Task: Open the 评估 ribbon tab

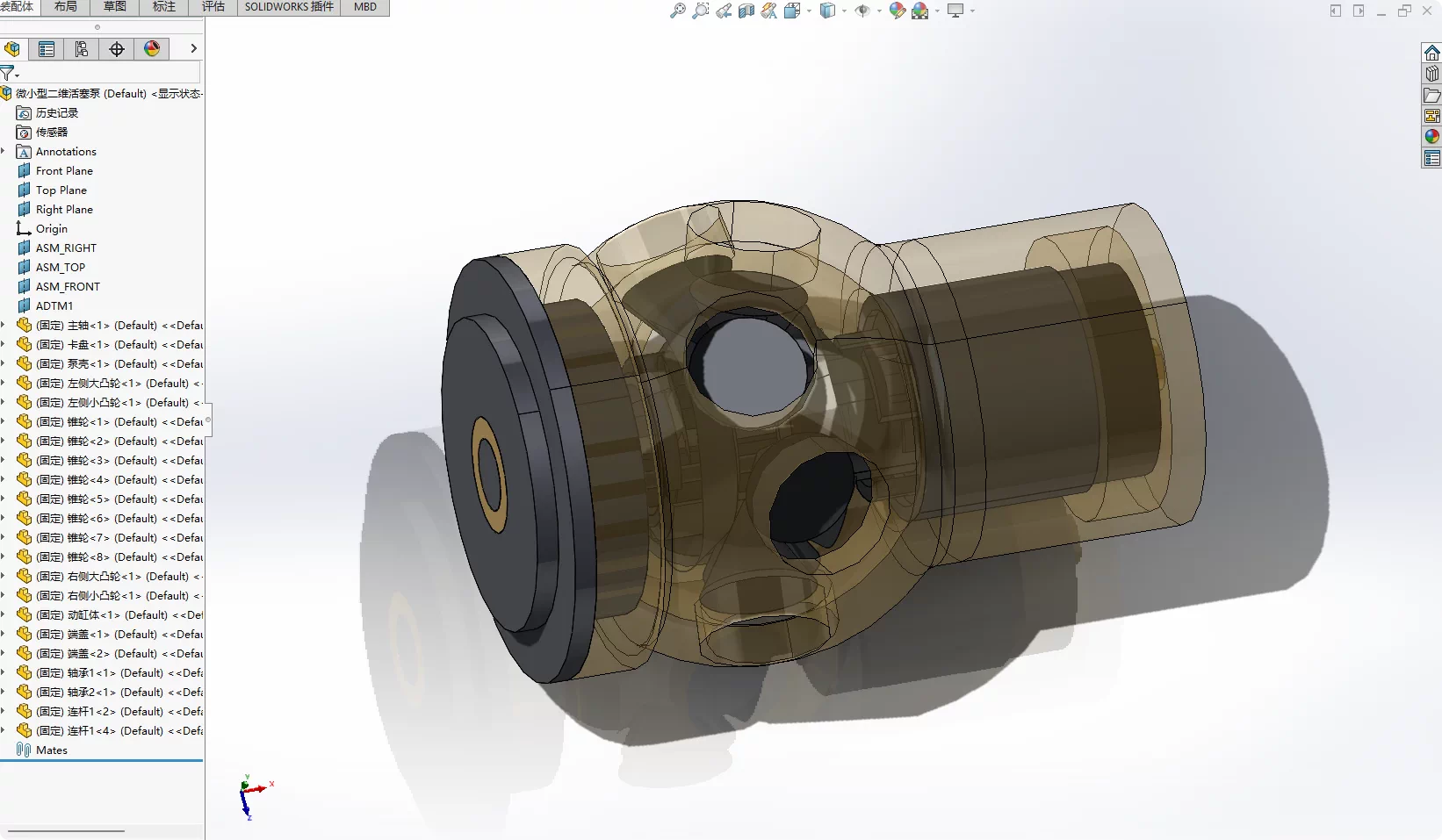Action: tap(213, 7)
